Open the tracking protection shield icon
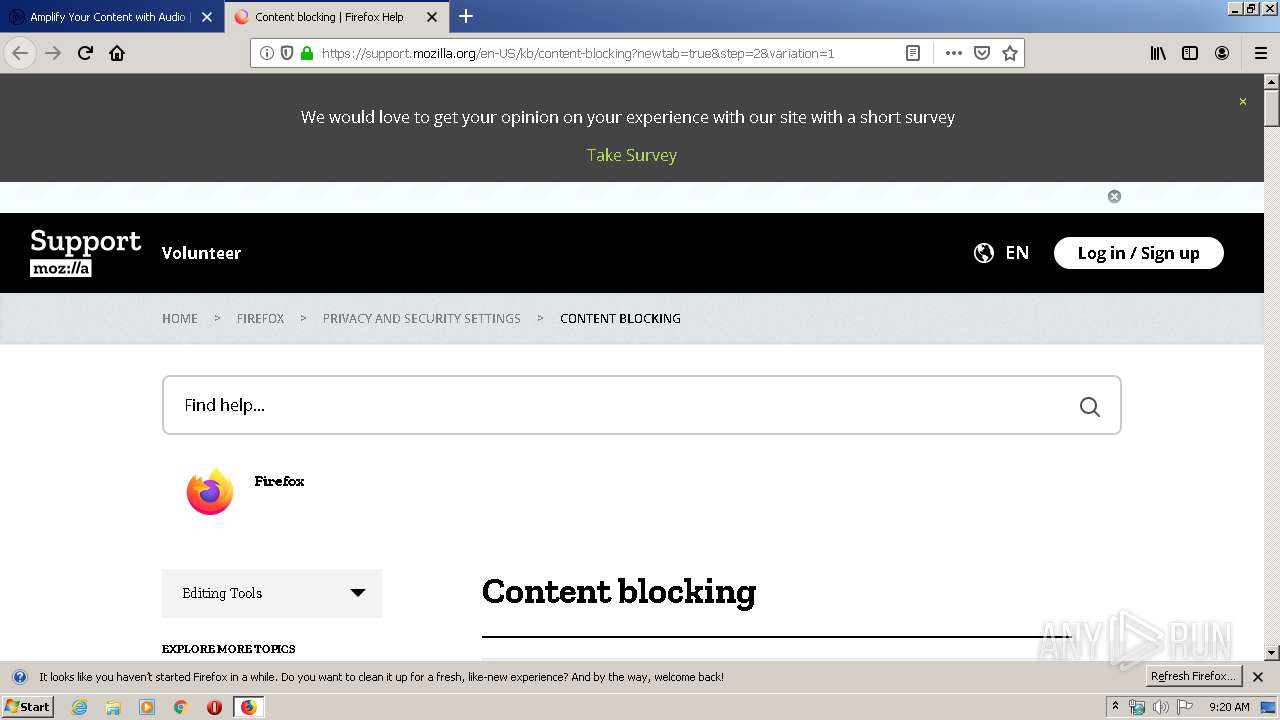This screenshot has height=720, width=1280. click(287, 53)
